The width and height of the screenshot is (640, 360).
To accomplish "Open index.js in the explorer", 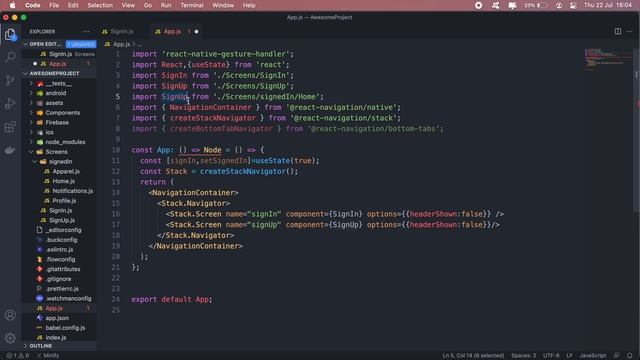I will pyautogui.click(x=56, y=338).
